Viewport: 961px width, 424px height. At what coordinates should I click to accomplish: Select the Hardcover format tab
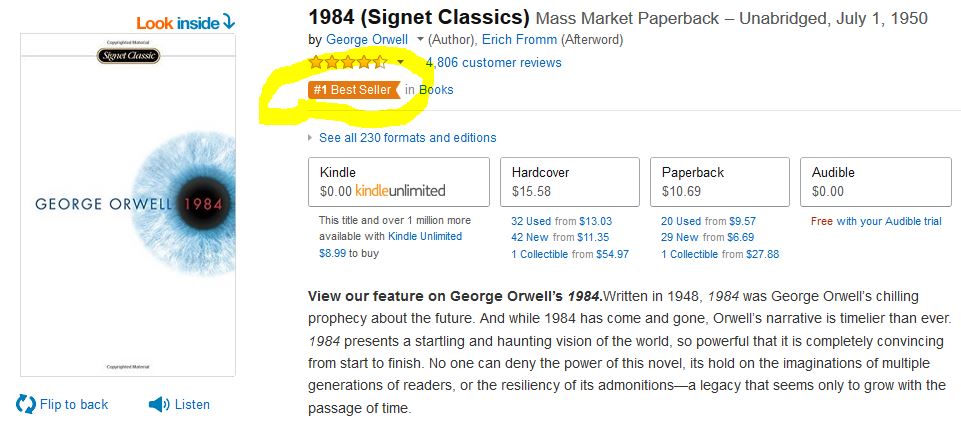[x=569, y=181]
